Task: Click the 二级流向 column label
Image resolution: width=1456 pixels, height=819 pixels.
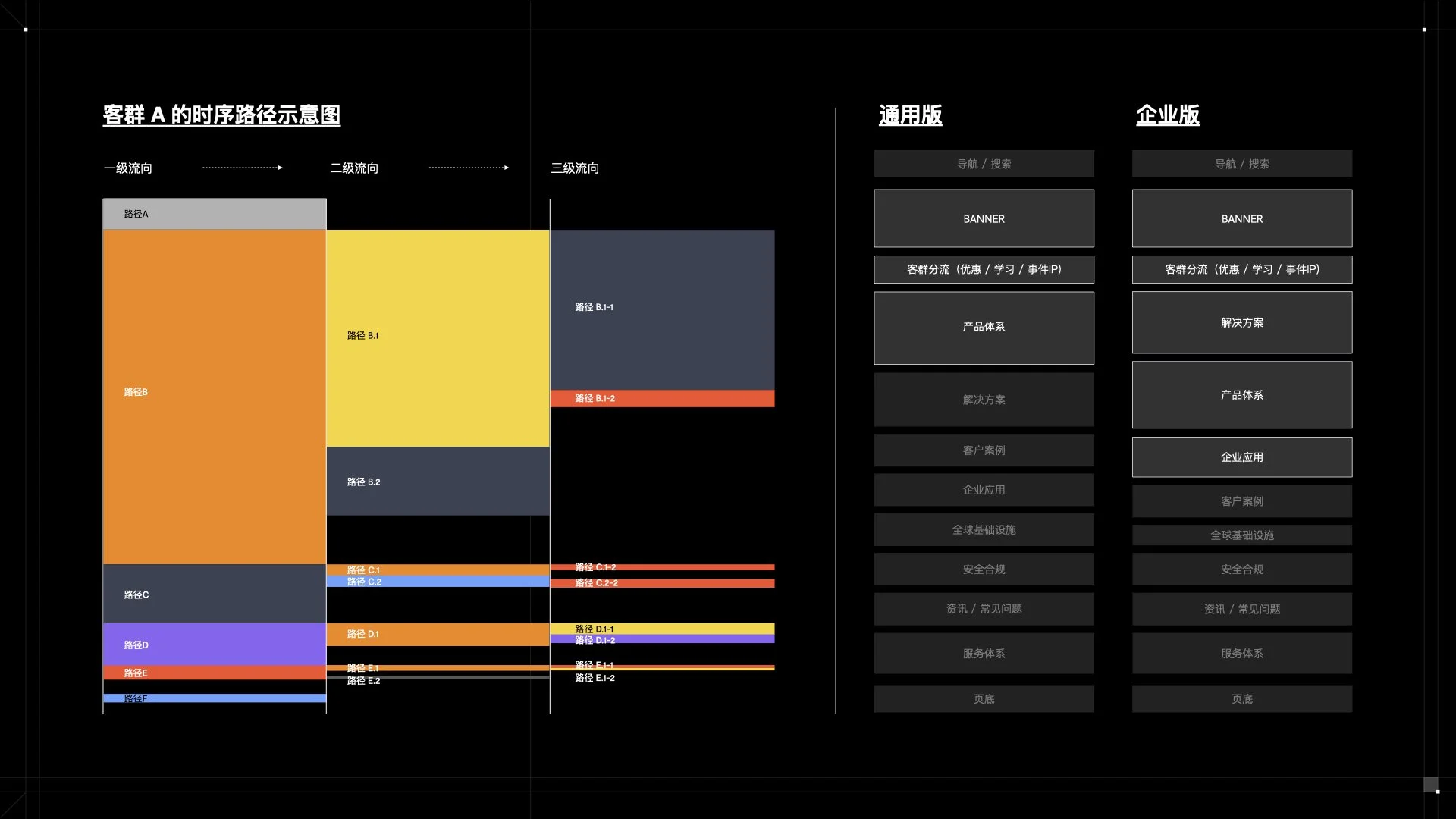Action: point(354,168)
